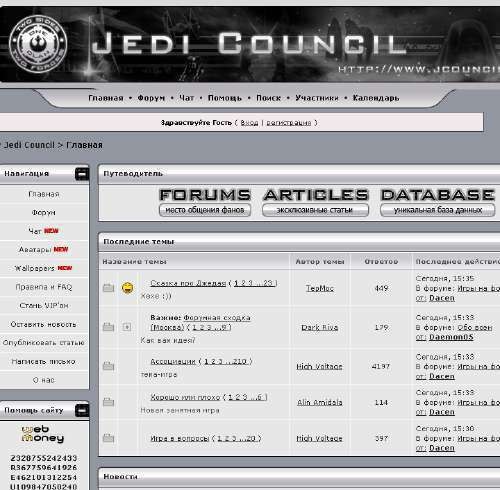The image size is (500, 490).
Task: Click reply count 4197
Action: click(381, 366)
